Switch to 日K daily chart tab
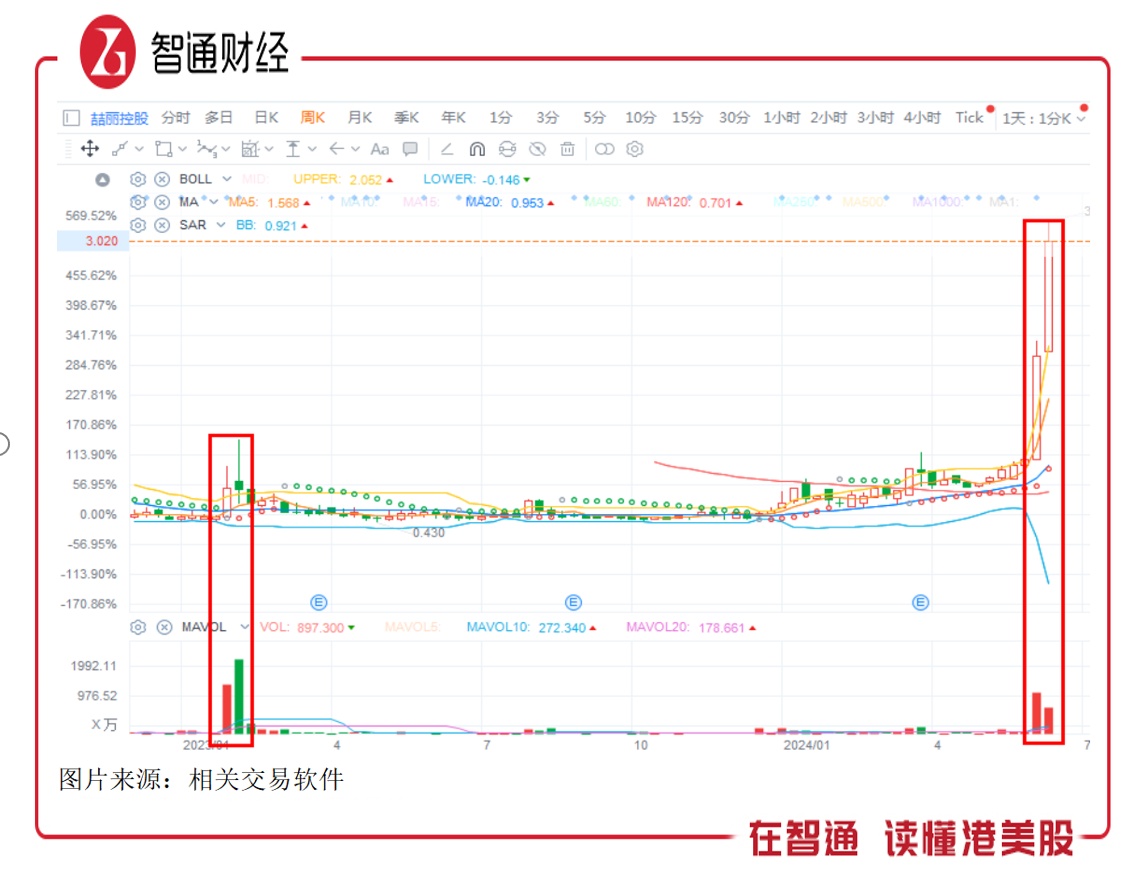The image size is (1137, 891). pyautogui.click(x=266, y=117)
